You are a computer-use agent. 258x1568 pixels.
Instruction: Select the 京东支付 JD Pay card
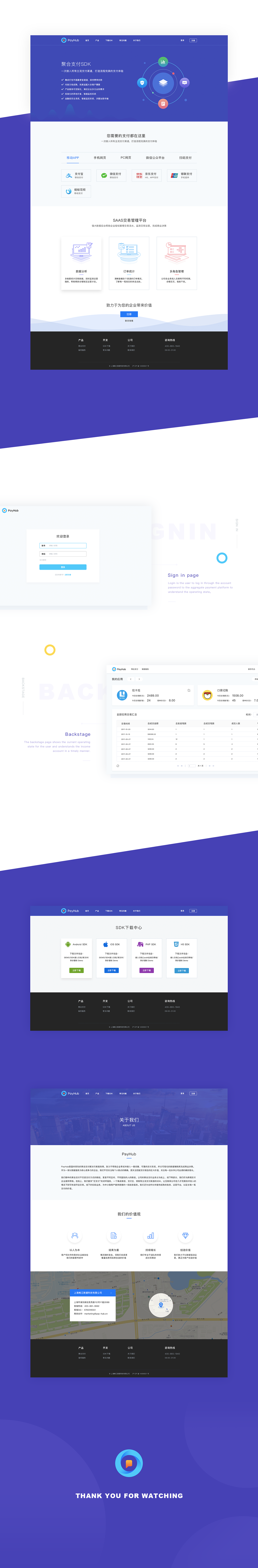point(147,175)
